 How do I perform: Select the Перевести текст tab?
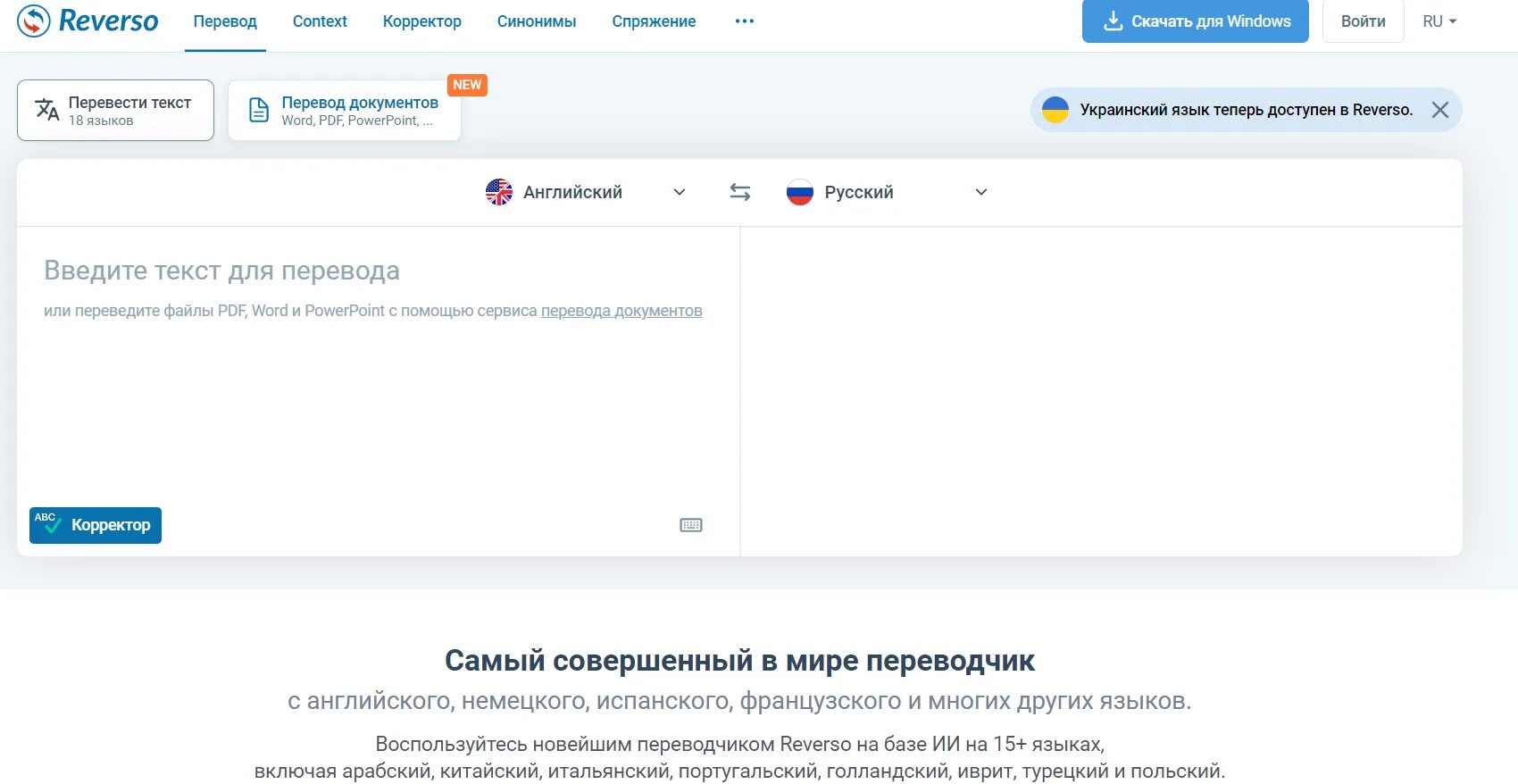coord(115,110)
